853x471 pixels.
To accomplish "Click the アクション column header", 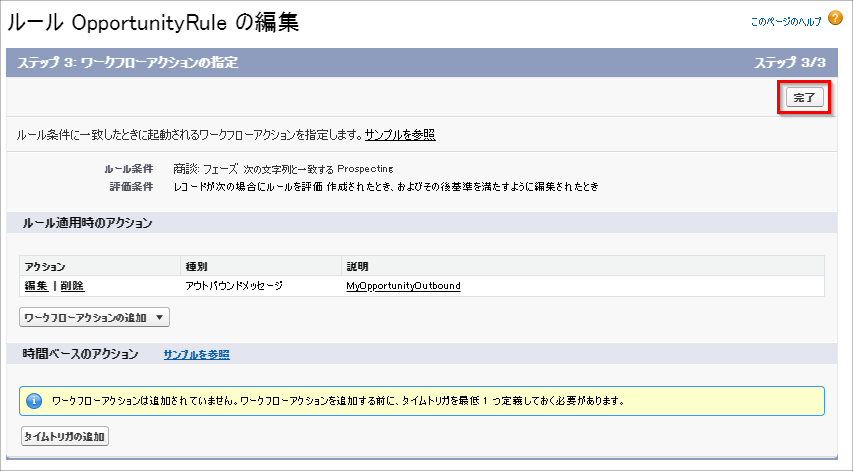I will pyautogui.click(x=45, y=267).
